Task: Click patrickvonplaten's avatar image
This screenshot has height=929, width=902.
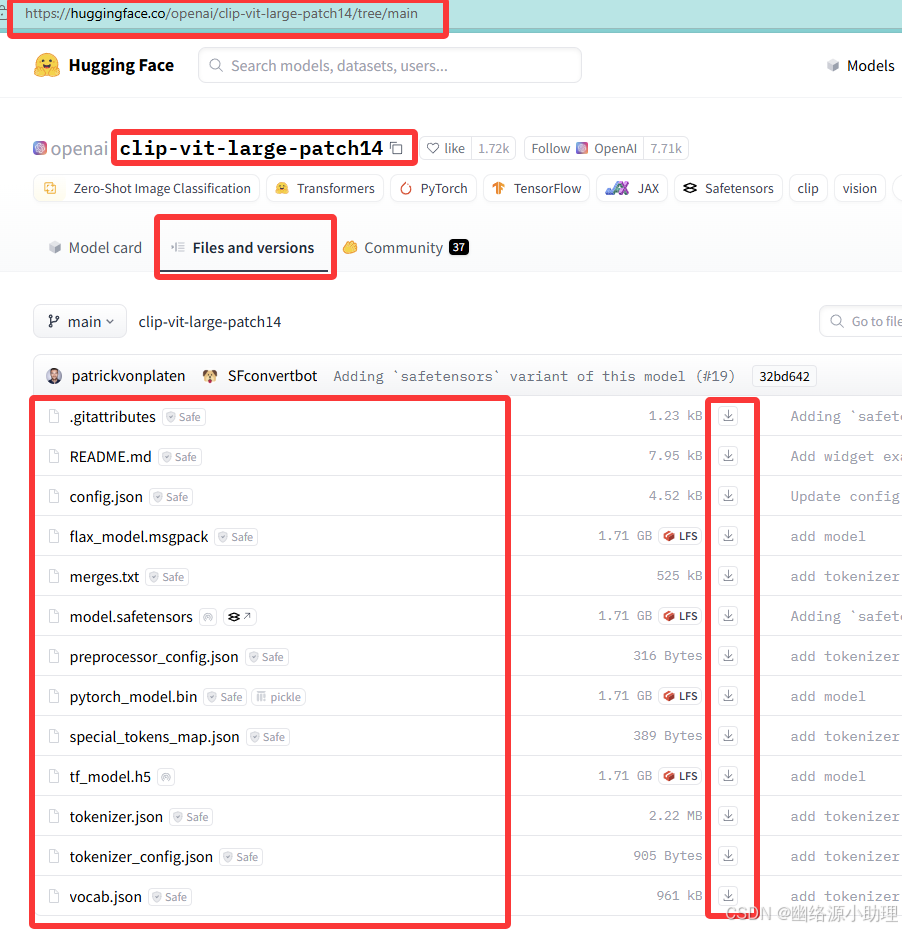Action: point(55,376)
